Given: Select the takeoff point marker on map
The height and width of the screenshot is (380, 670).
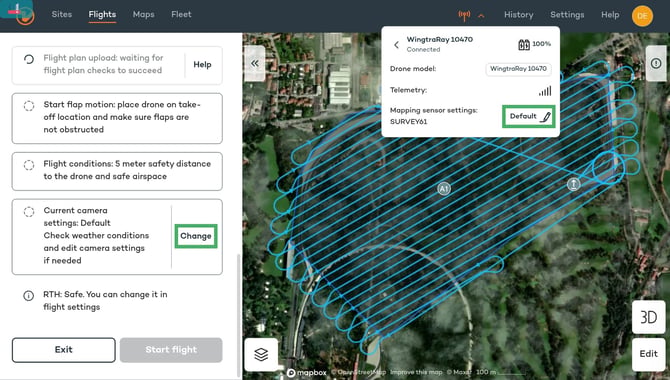Looking at the screenshot, I should tap(573, 184).
